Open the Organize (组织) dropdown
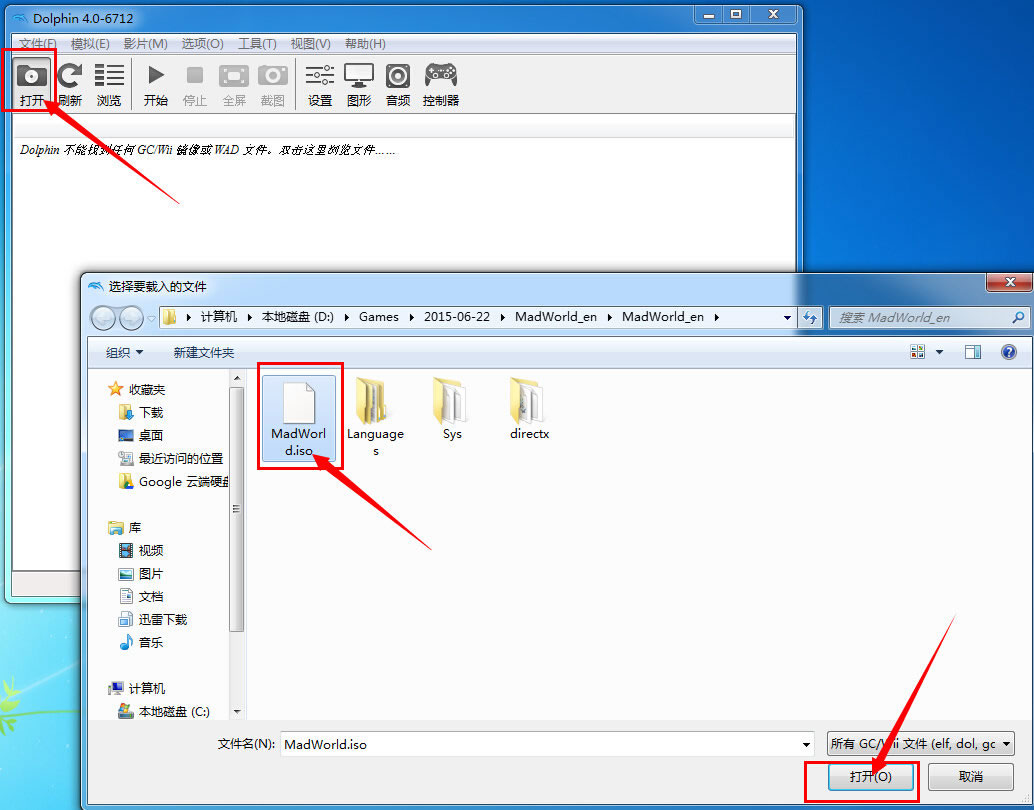Image resolution: width=1034 pixels, height=810 pixels. pyautogui.click(x=124, y=352)
